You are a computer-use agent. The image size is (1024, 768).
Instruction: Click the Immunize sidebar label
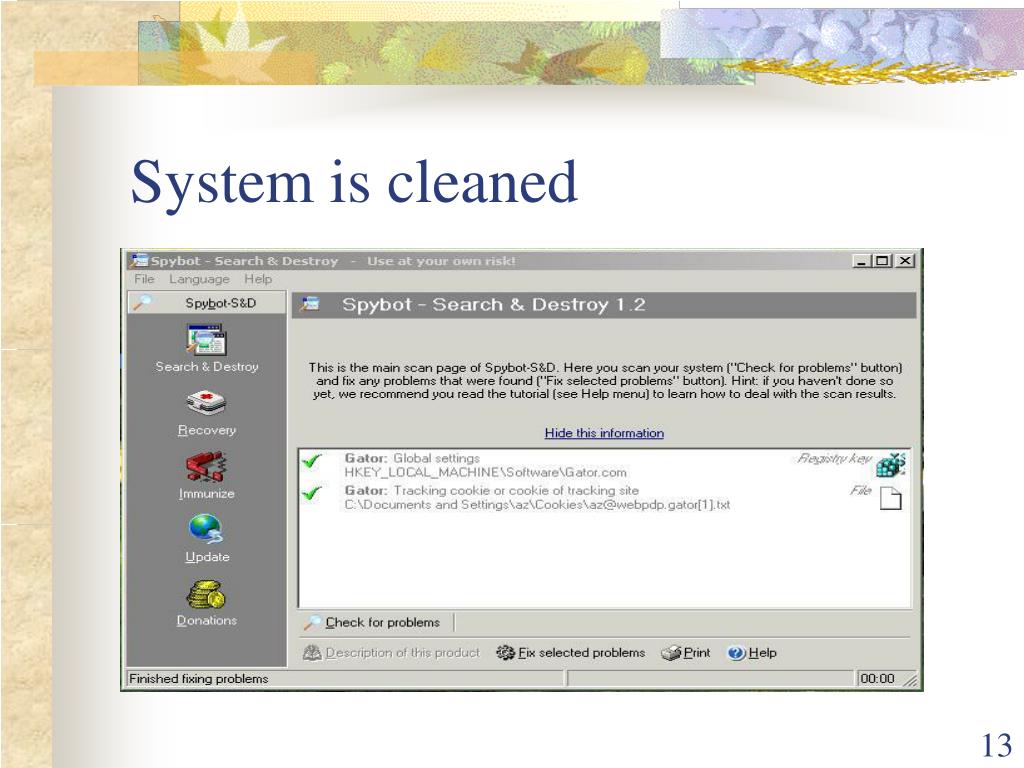207,494
